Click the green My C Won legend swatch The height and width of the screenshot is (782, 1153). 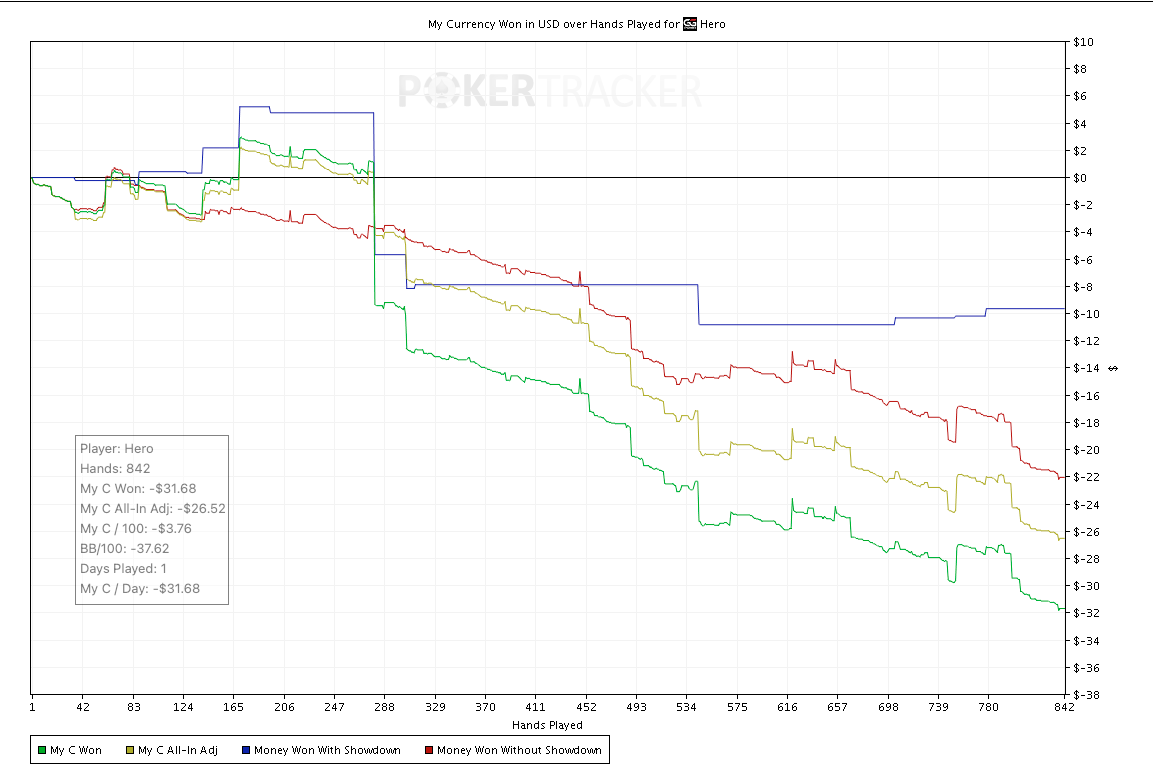pyautogui.click(x=41, y=750)
